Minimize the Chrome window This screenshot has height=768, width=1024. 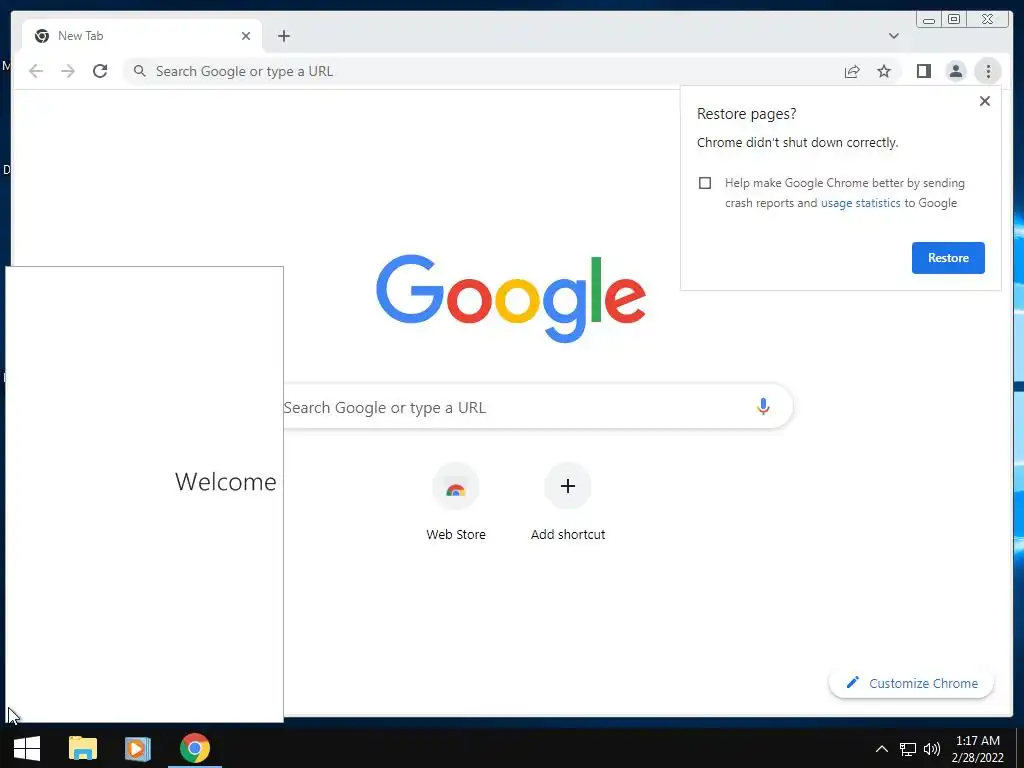[929, 20]
